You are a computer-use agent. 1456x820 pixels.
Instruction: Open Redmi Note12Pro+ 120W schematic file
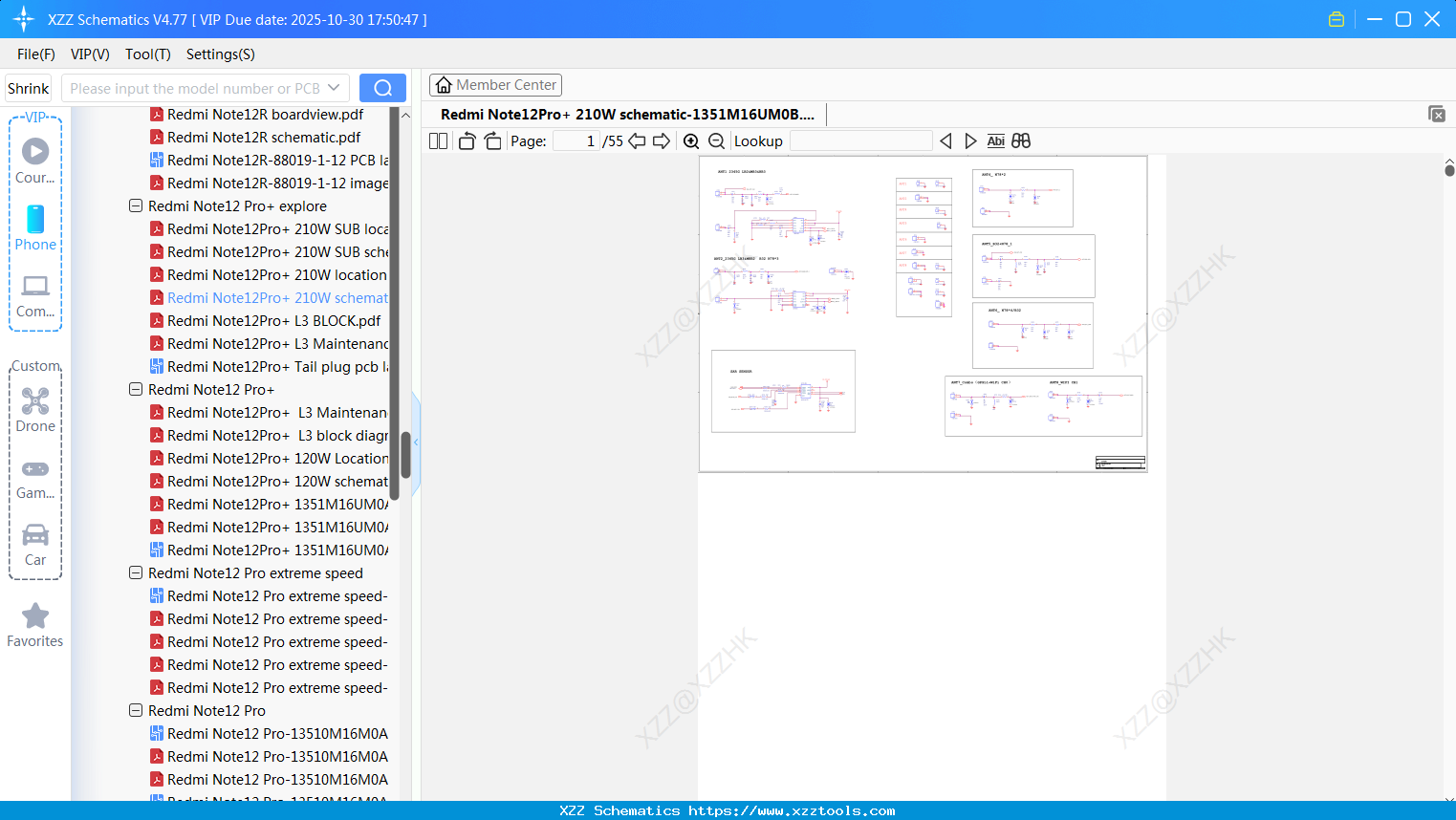pyautogui.click(x=270, y=482)
